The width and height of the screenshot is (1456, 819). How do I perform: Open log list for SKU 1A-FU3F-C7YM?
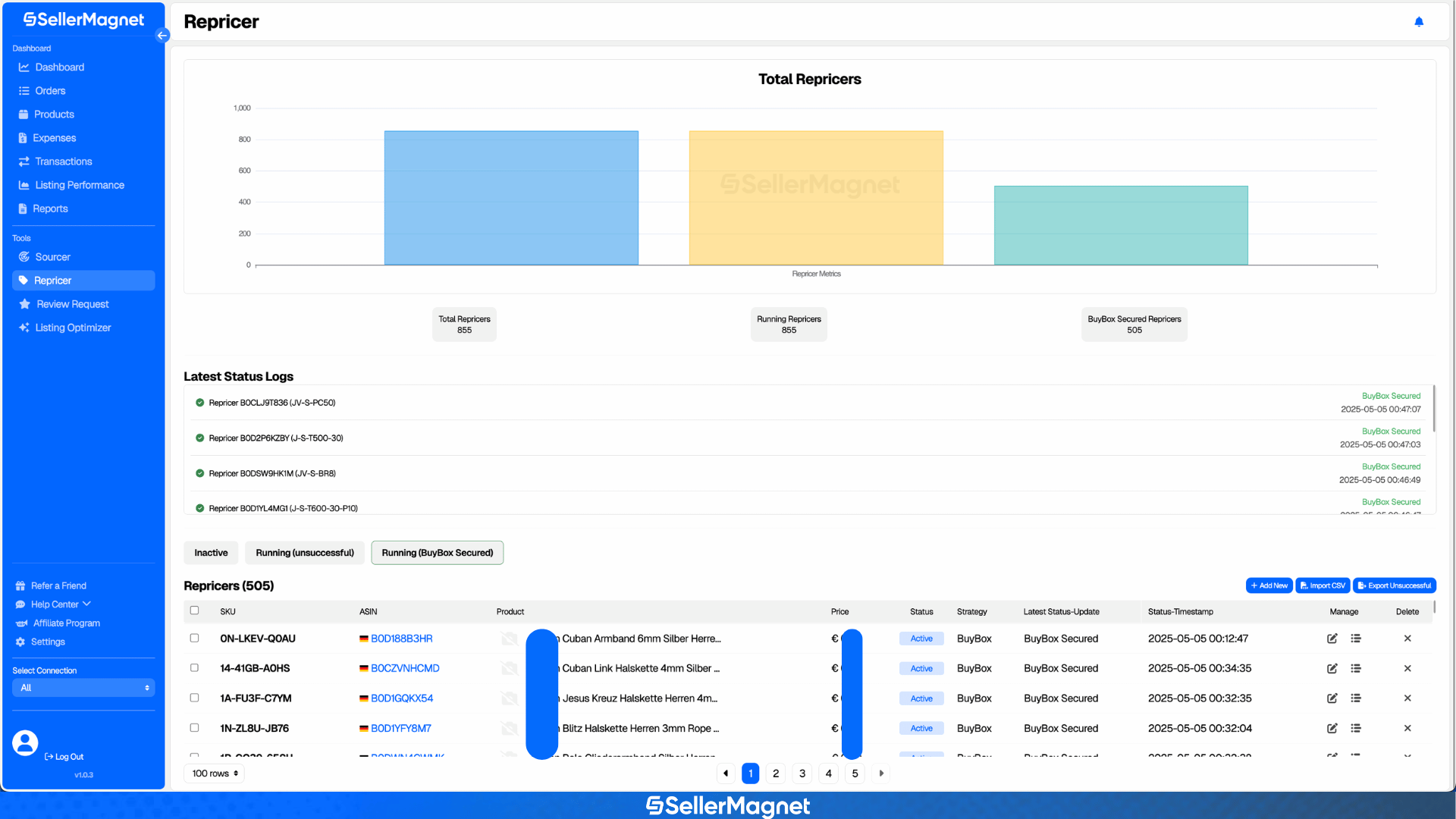1356,698
